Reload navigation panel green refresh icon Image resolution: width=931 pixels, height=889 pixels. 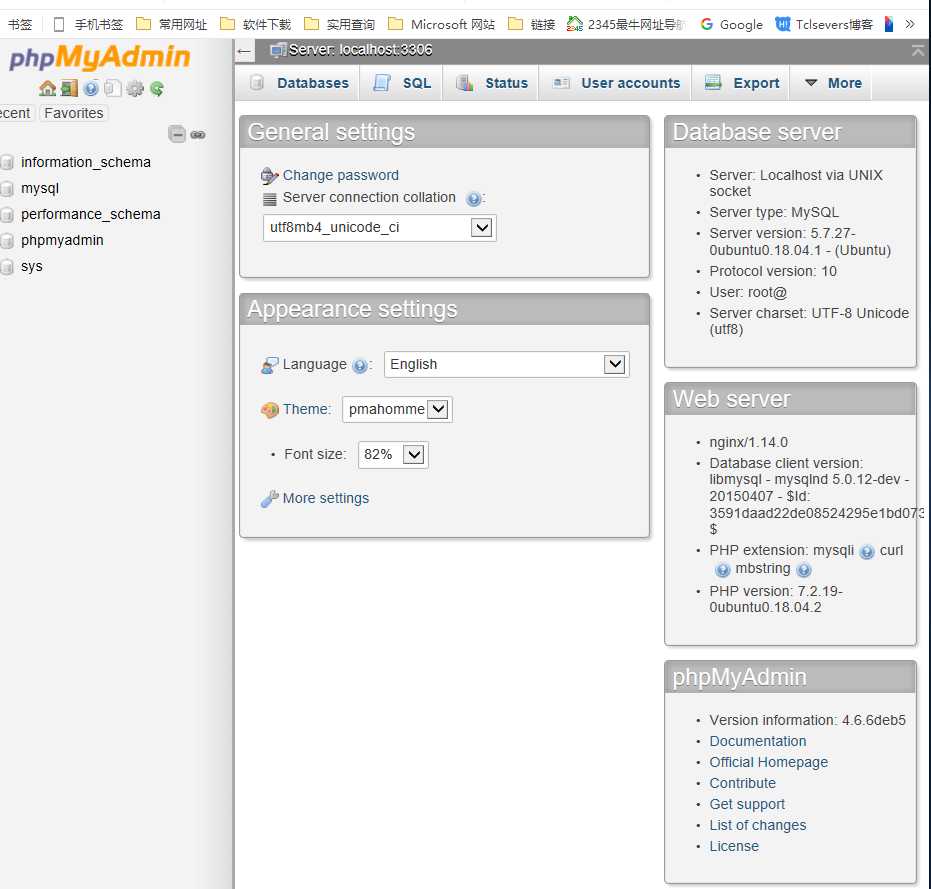tap(157, 88)
